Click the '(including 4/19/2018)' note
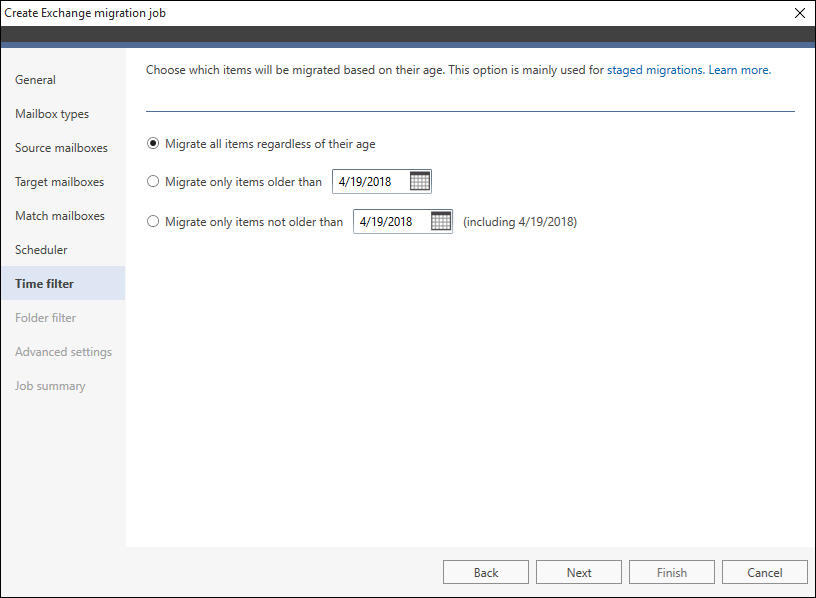The height and width of the screenshot is (598, 816). pos(520,222)
